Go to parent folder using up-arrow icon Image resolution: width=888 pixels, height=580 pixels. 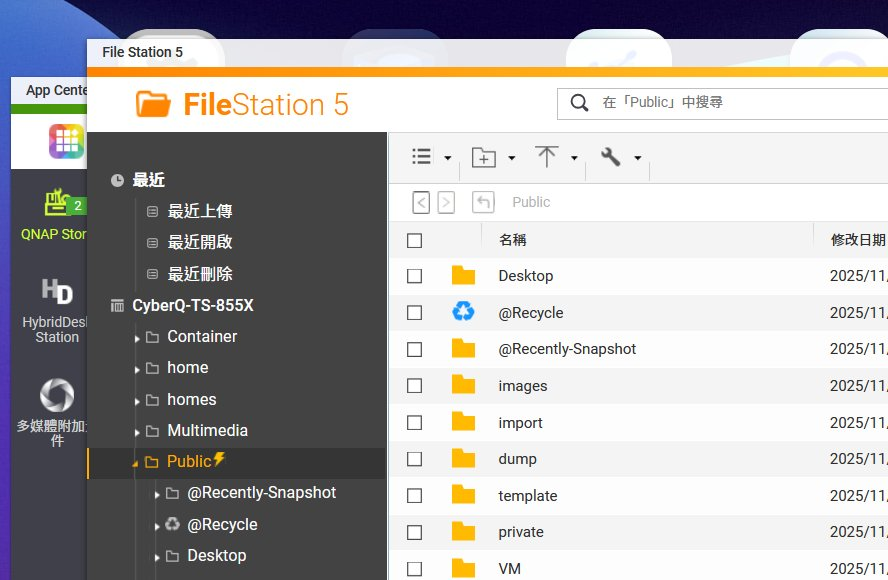(x=484, y=202)
